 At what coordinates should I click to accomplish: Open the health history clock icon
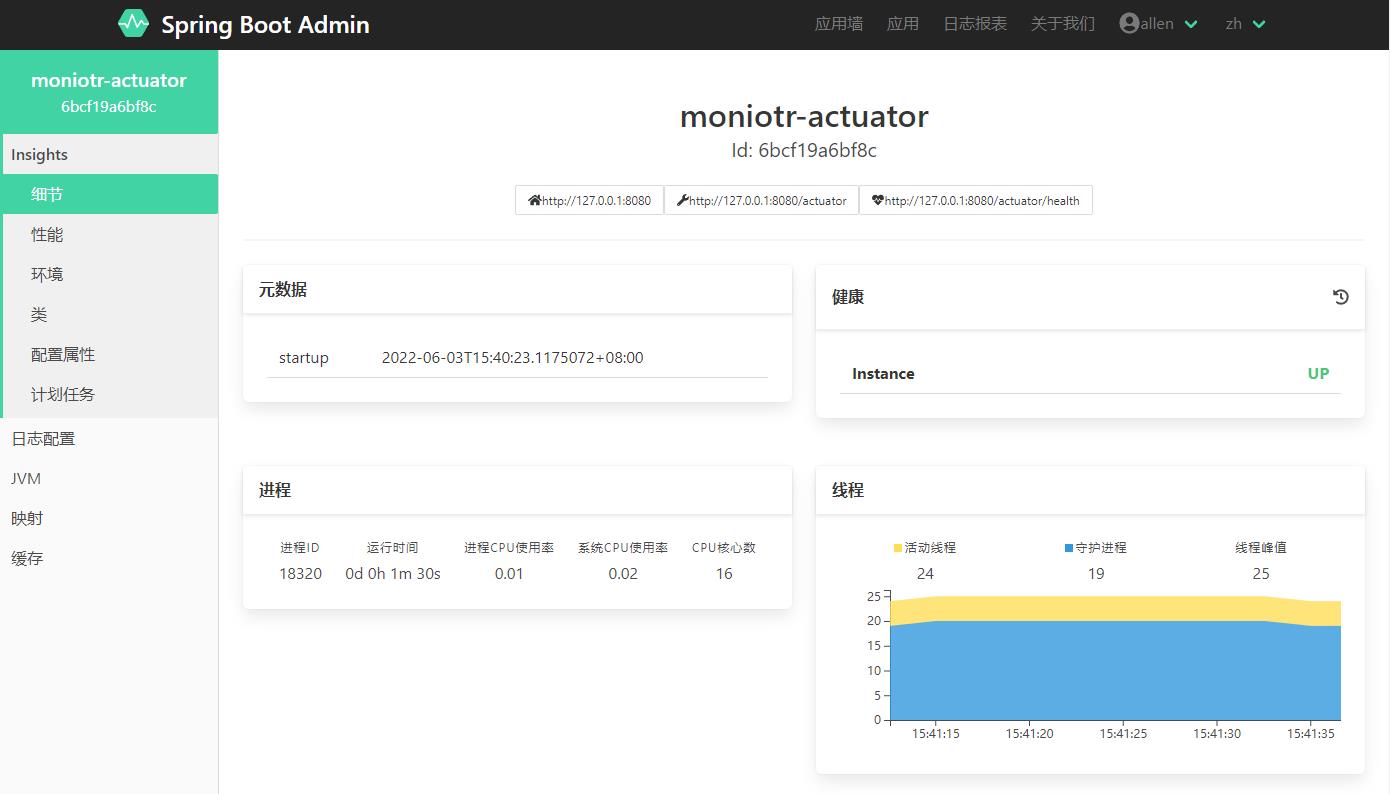tap(1341, 297)
